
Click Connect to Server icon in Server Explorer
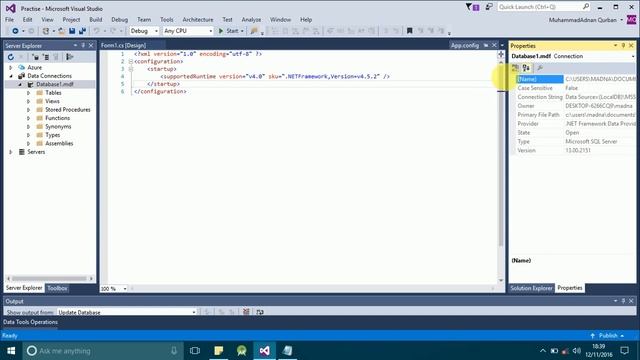click(46, 57)
